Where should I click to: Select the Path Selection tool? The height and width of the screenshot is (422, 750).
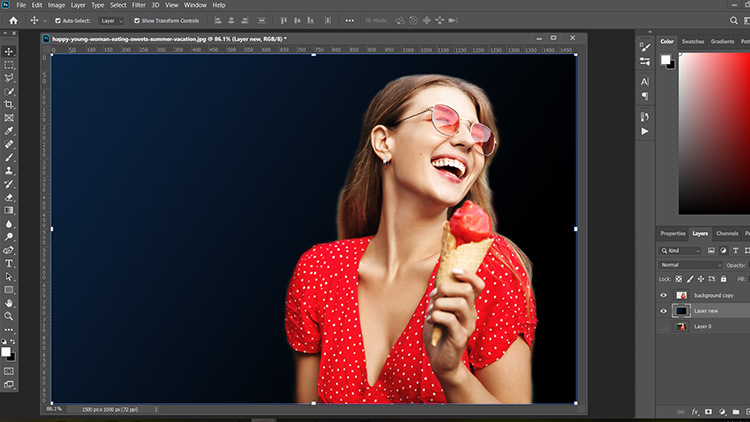(x=9, y=277)
